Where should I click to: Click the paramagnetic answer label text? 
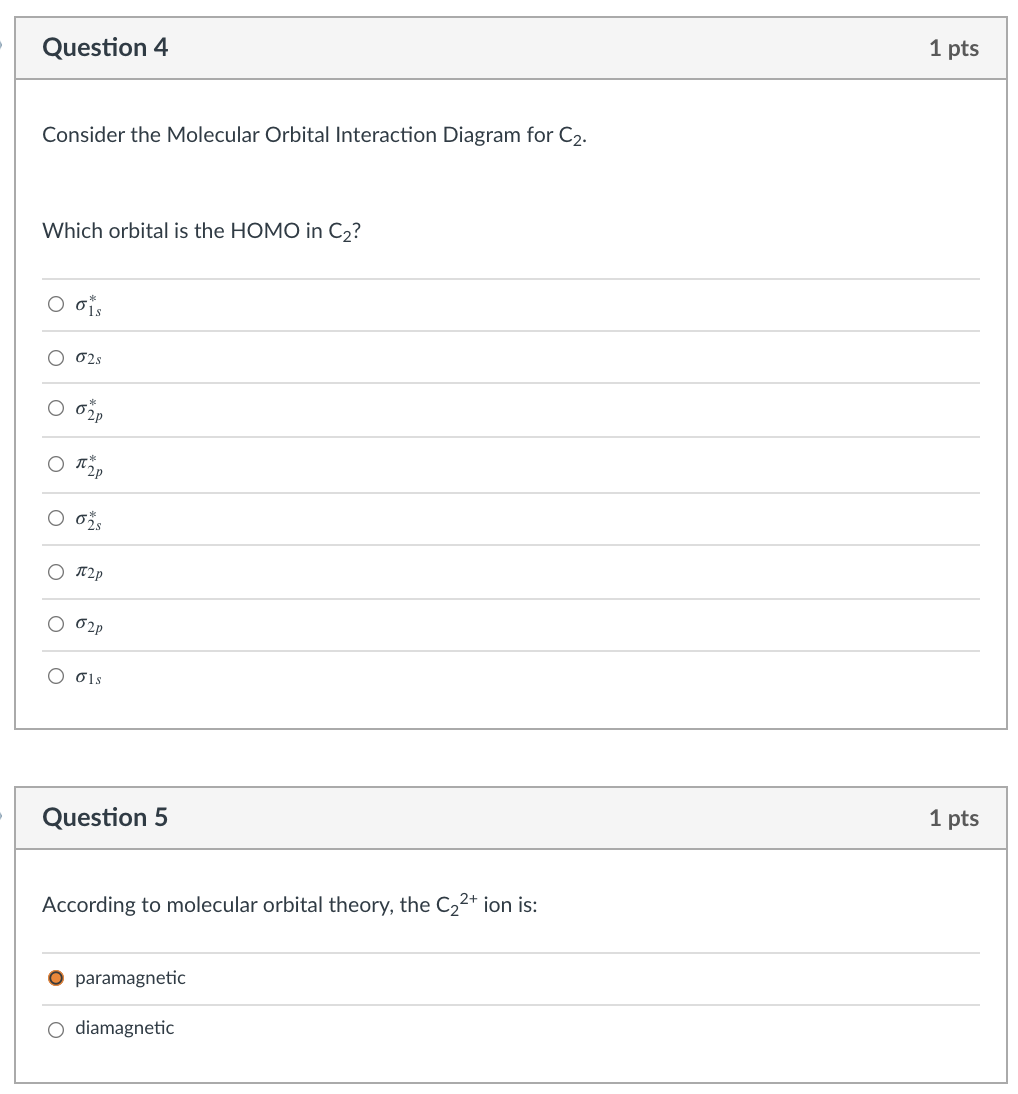pos(130,977)
